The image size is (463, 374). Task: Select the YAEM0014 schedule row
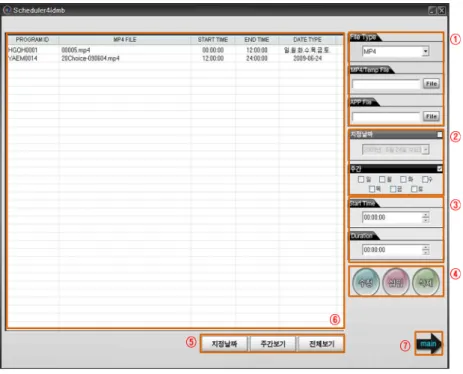[172, 58]
